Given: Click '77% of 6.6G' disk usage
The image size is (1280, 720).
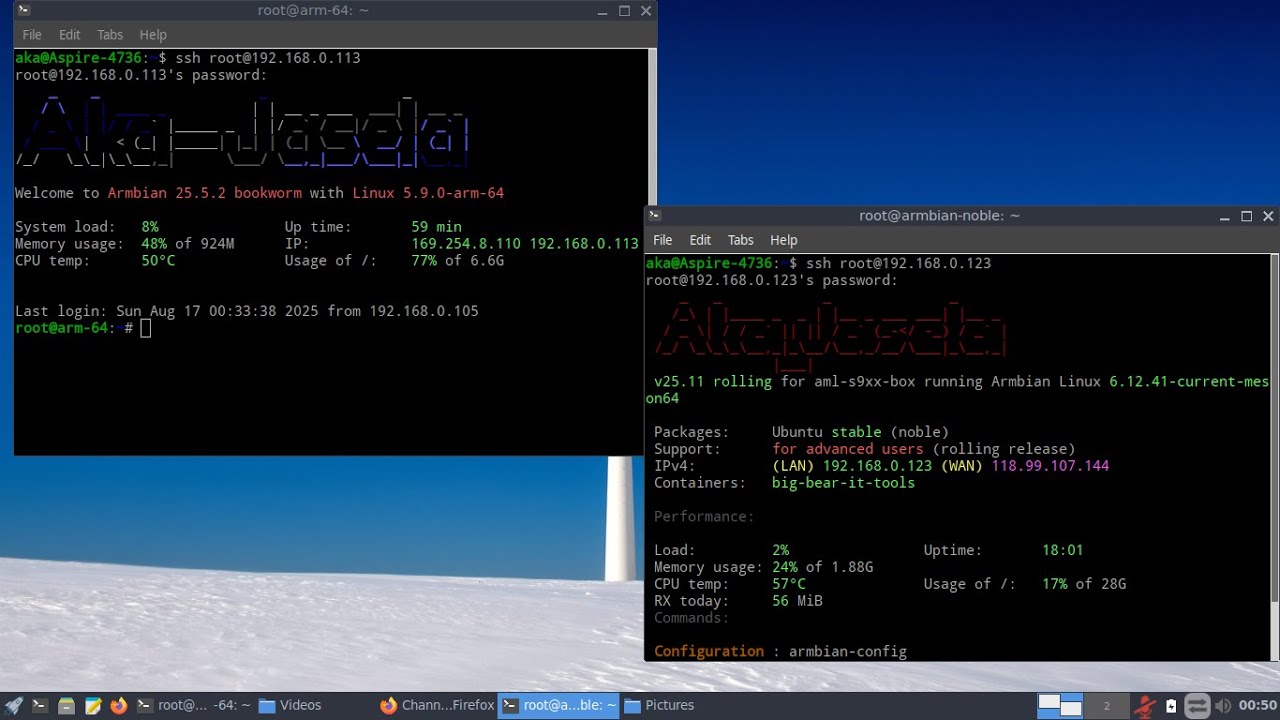Looking at the screenshot, I should (x=458, y=261).
